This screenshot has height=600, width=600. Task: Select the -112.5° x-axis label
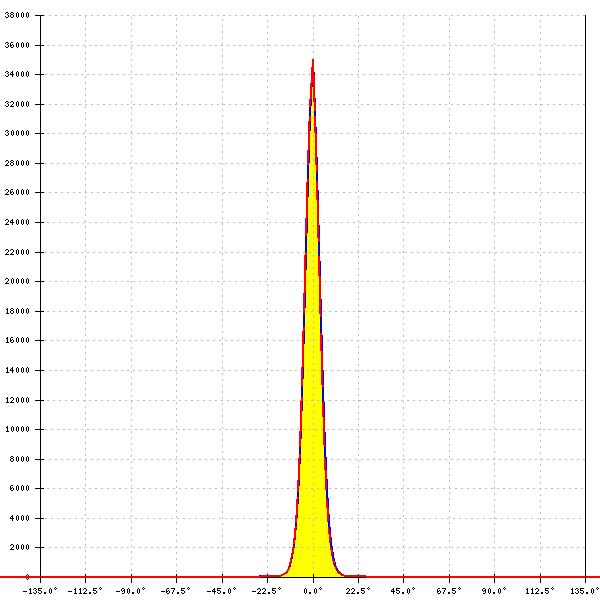click(85, 591)
